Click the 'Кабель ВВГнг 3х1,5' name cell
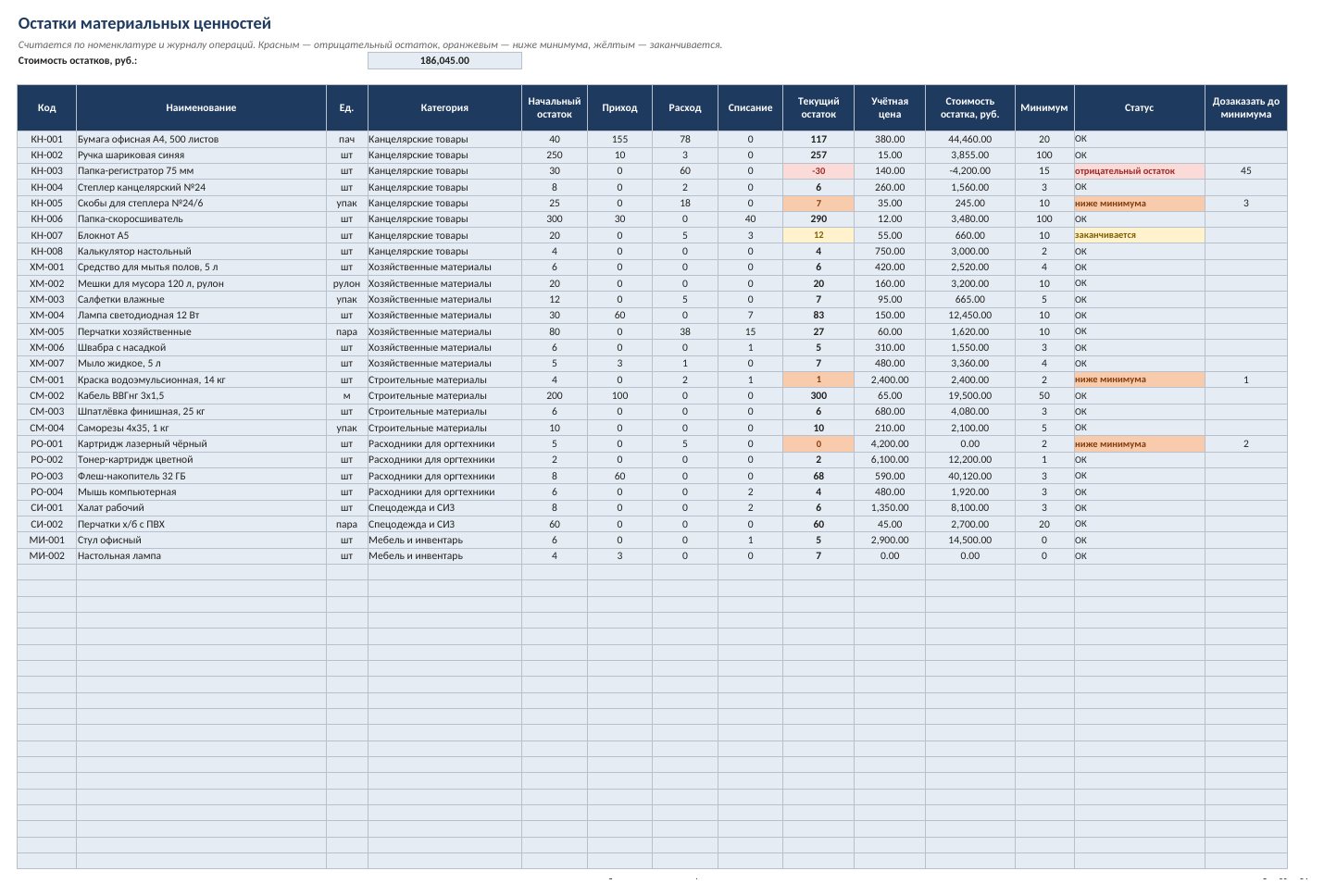This screenshot has width=1324, height=896. 201,395
